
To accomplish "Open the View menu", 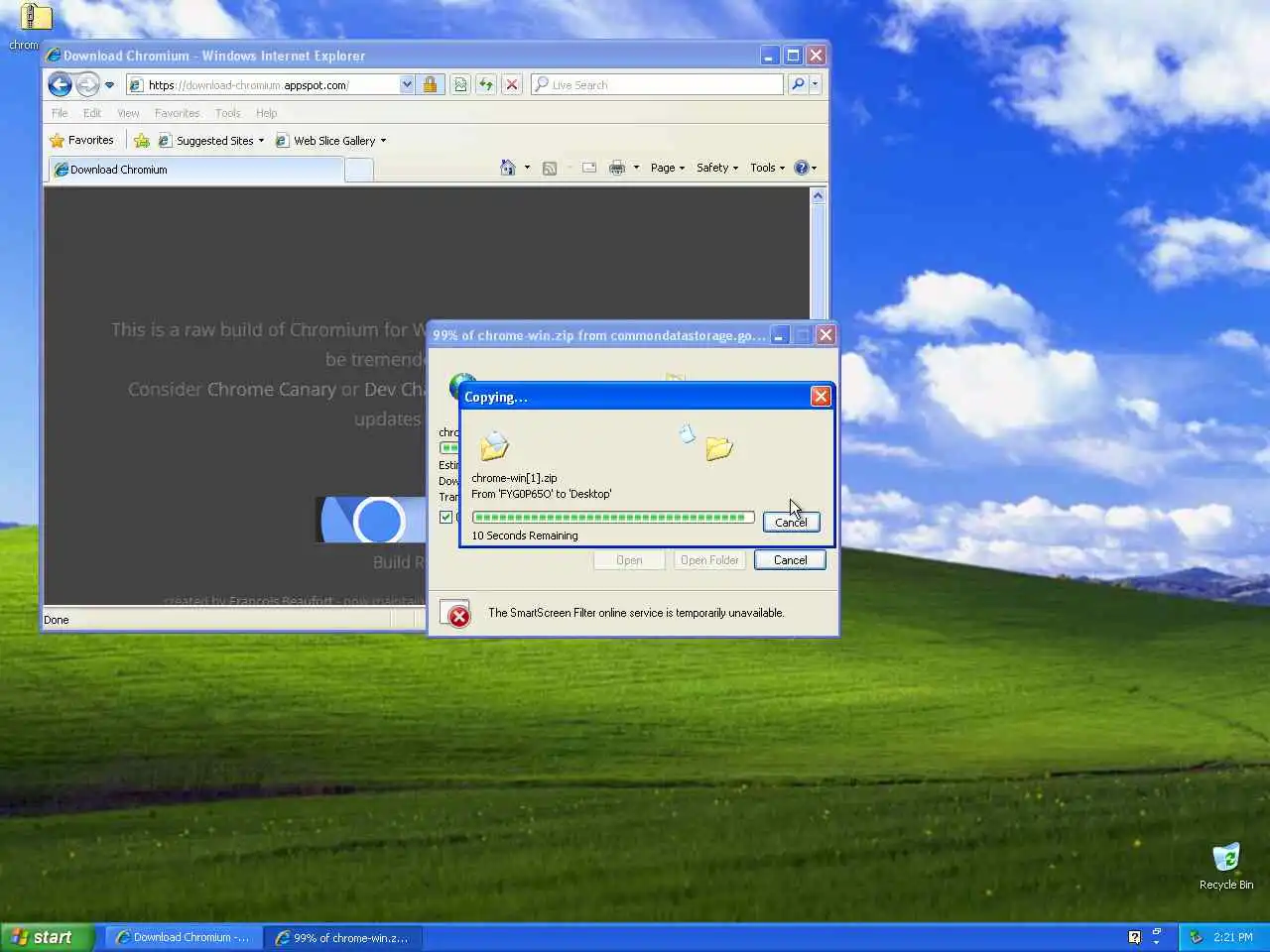I will tap(128, 113).
